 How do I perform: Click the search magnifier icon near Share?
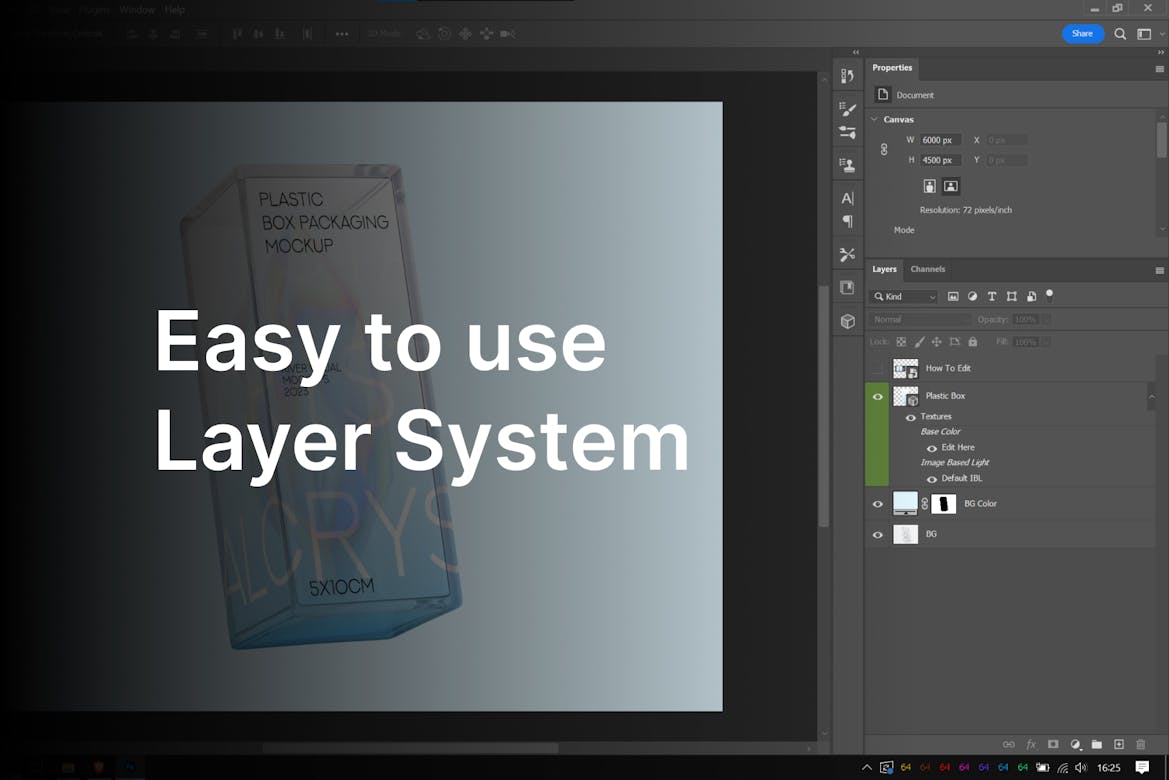pyautogui.click(x=1120, y=34)
